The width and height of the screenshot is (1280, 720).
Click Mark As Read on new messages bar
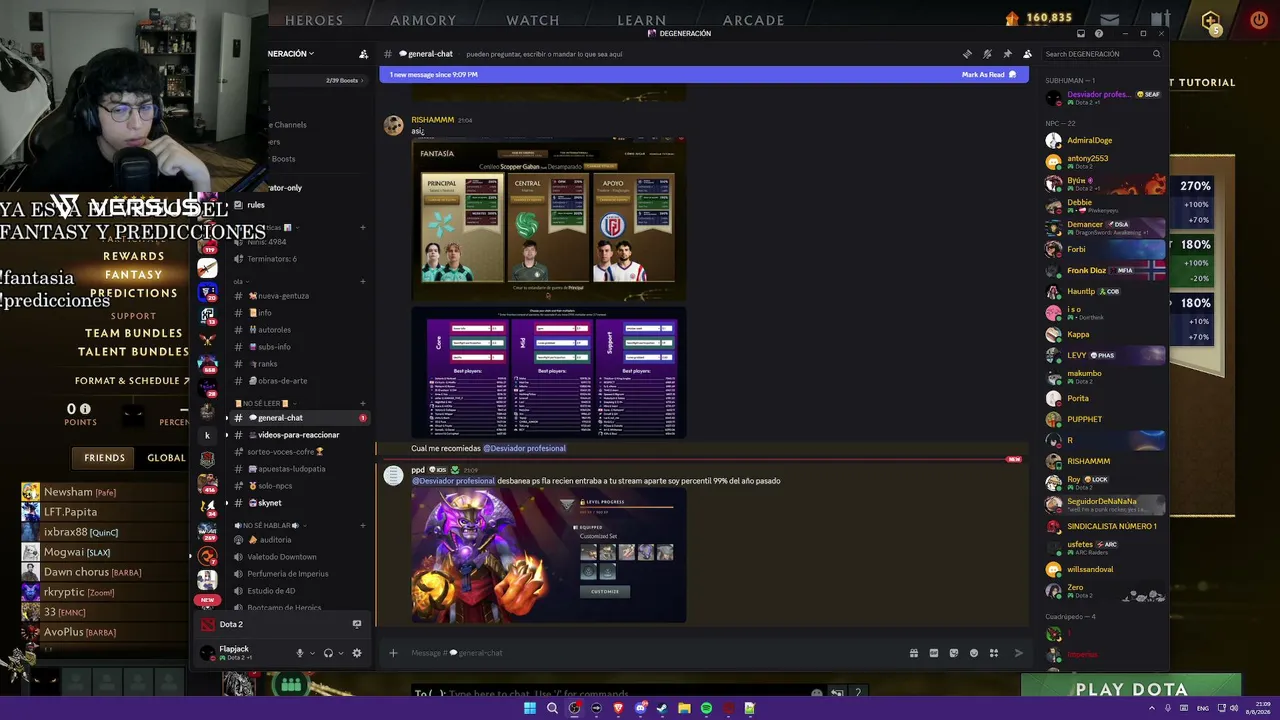point(989,75)
